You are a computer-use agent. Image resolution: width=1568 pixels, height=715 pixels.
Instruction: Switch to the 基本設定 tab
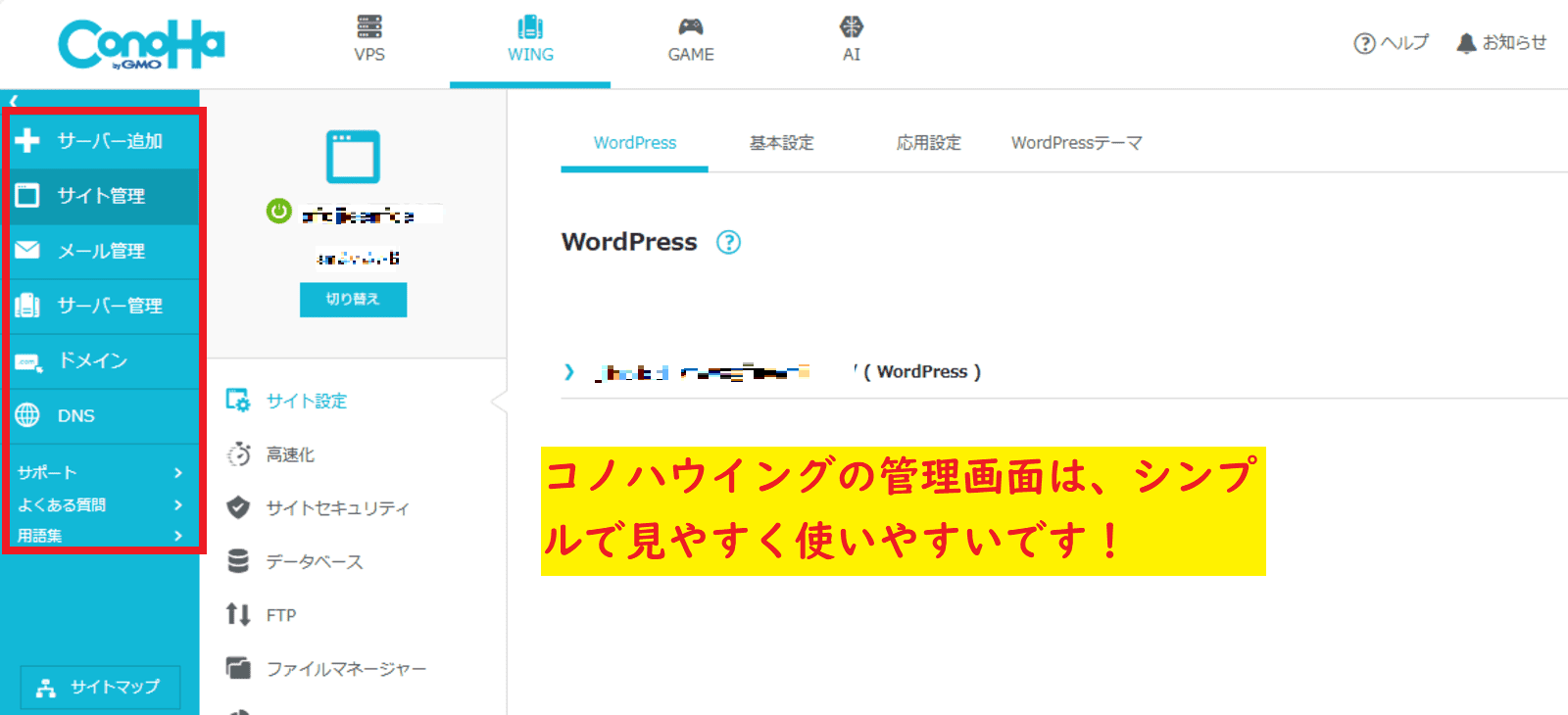tap(781, 143)
